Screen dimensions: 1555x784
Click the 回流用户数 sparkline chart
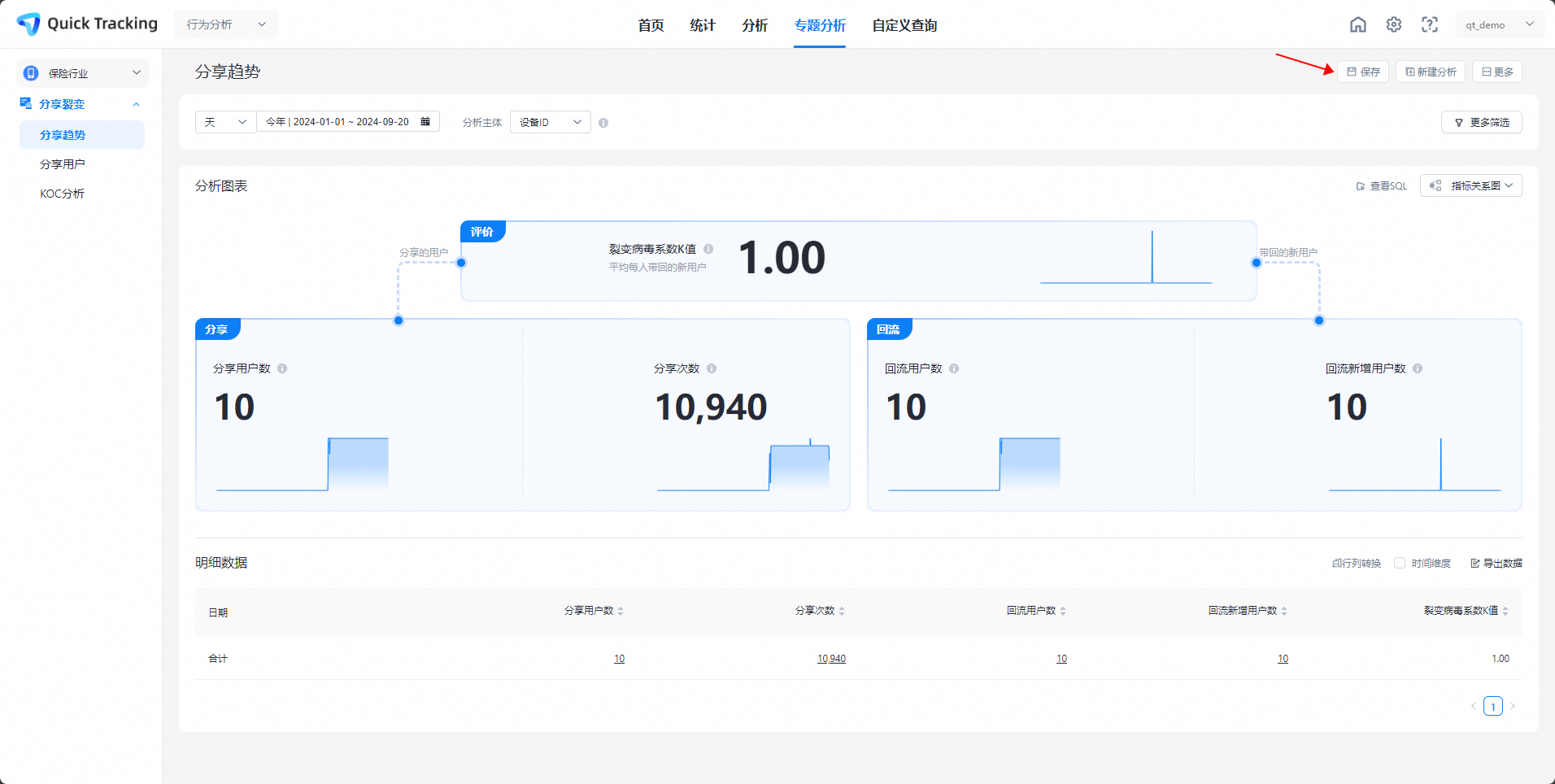[x=974, y=464]
